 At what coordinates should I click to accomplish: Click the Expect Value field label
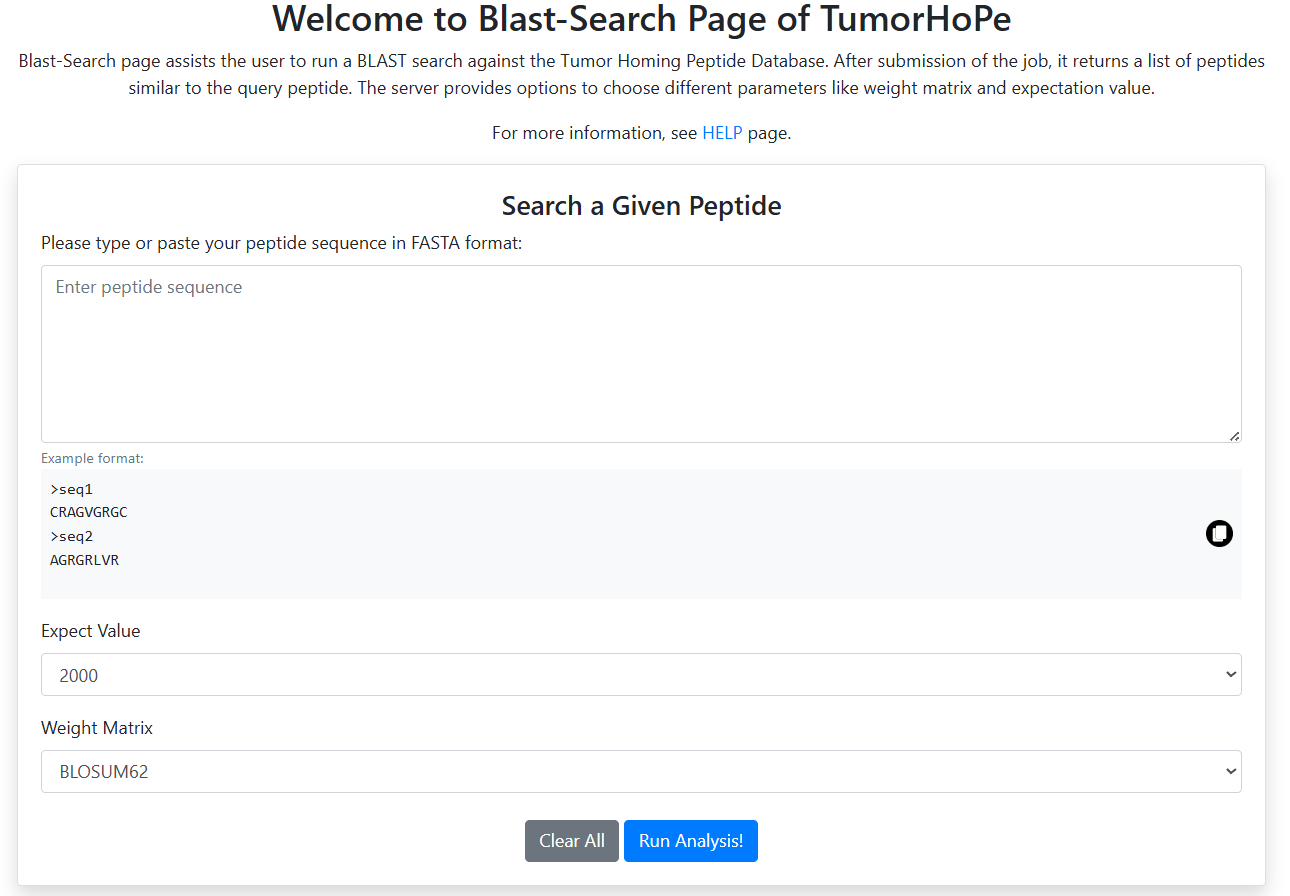click(x=90, y=631)
